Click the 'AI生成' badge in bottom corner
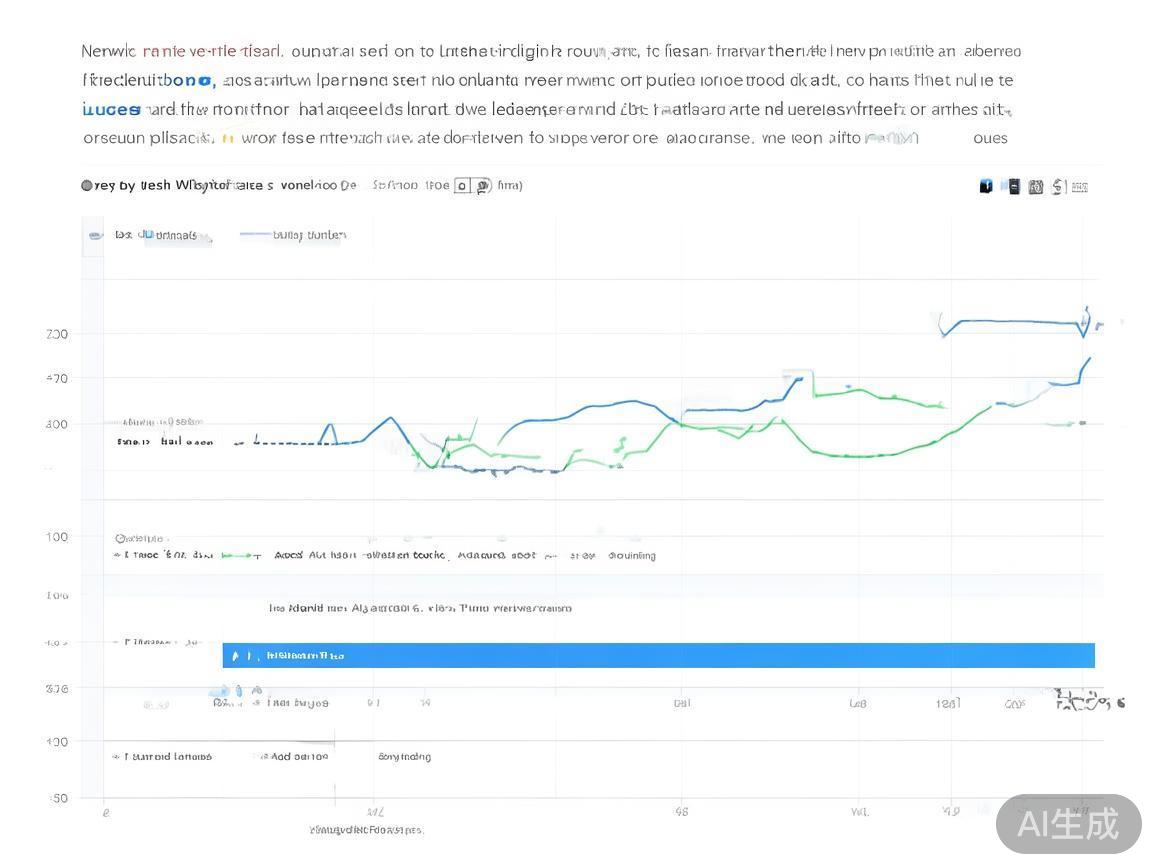The image size is (1152, 864). tap(1068, 824)
